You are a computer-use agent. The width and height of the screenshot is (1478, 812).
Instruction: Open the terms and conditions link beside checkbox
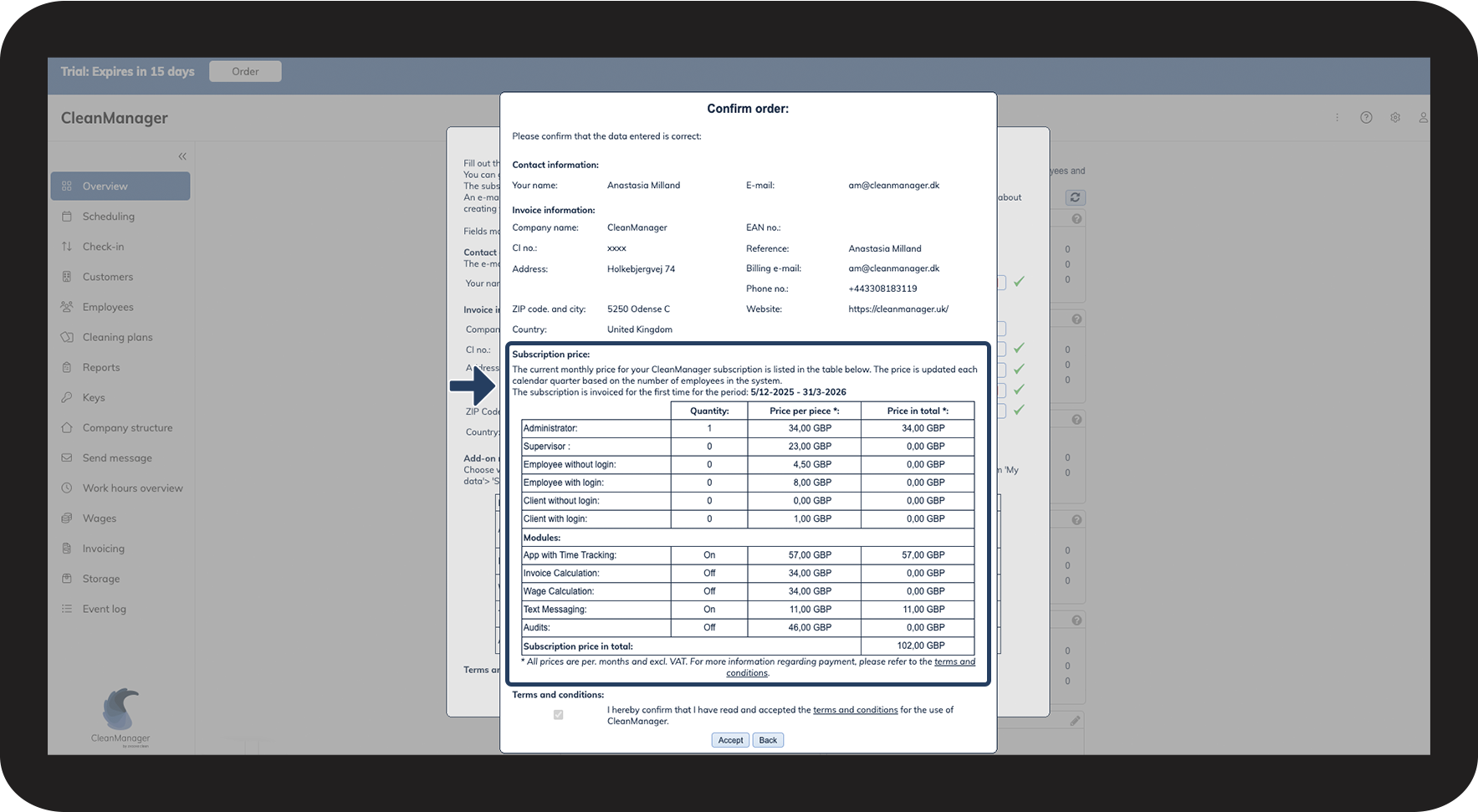click(x=855, y=710)
